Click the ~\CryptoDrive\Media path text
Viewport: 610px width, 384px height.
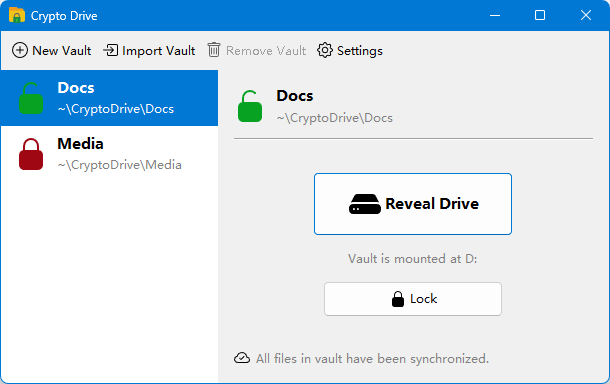click(119, 165)
